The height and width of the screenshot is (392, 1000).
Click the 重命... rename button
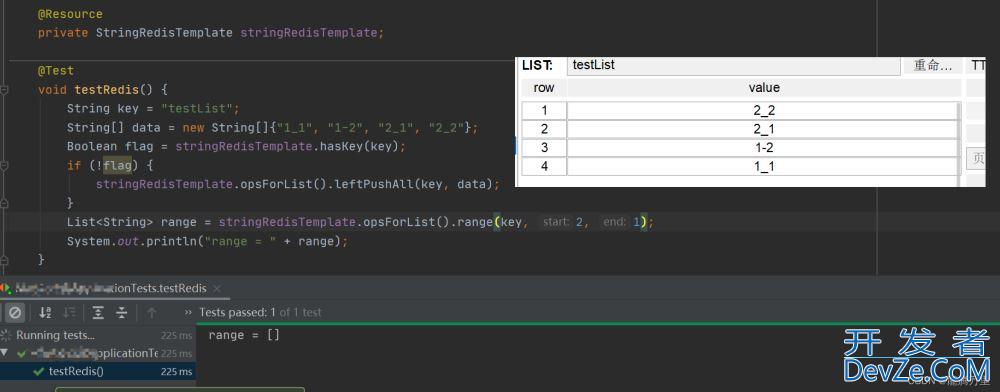[x=934, y=65]
